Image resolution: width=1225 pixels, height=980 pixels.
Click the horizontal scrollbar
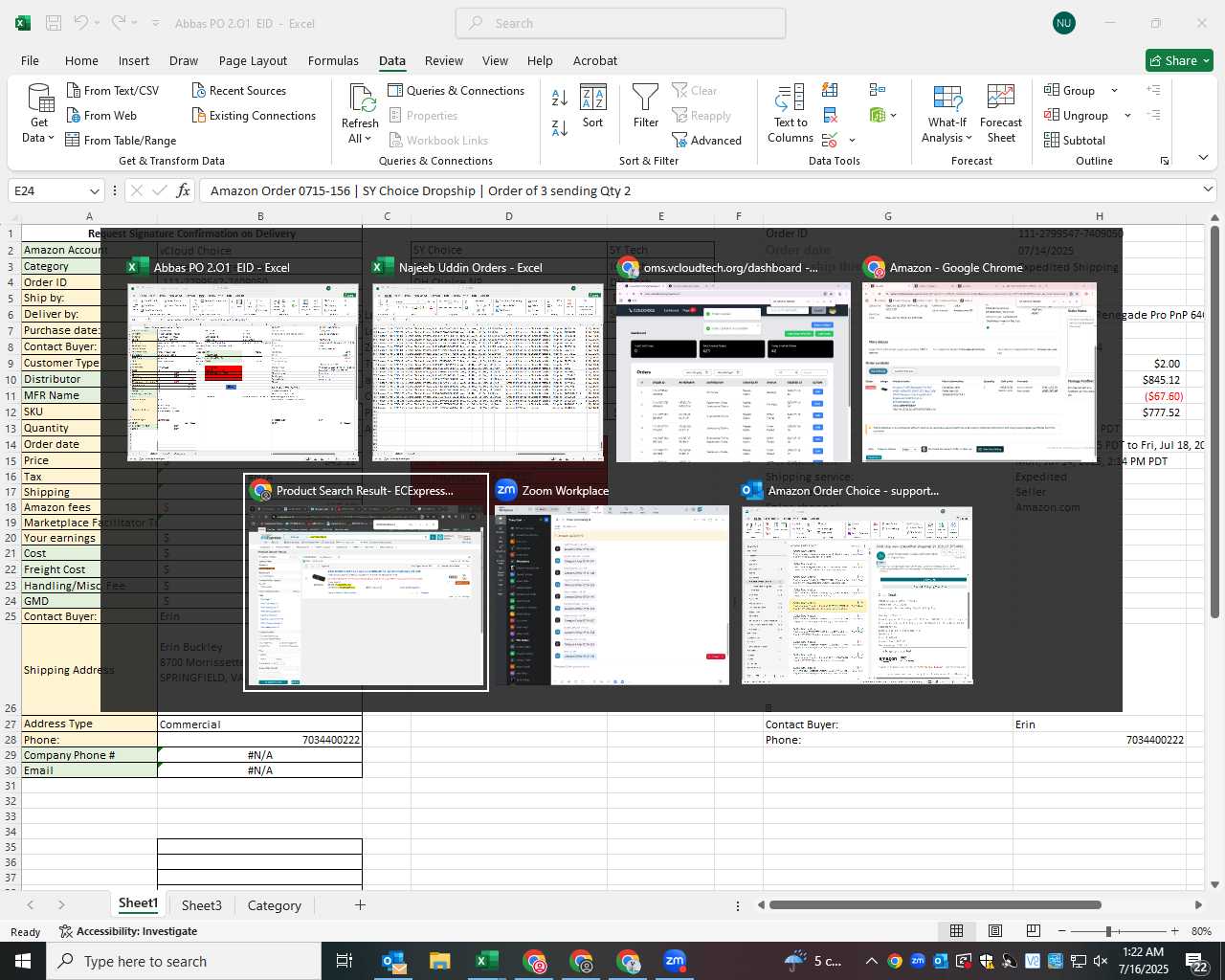click(x=935, y=904)
